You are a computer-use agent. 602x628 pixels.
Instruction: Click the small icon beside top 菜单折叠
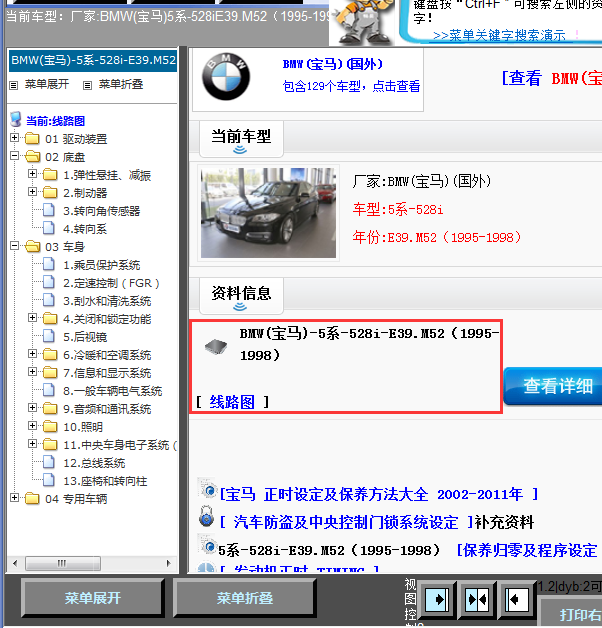point(87,85)
